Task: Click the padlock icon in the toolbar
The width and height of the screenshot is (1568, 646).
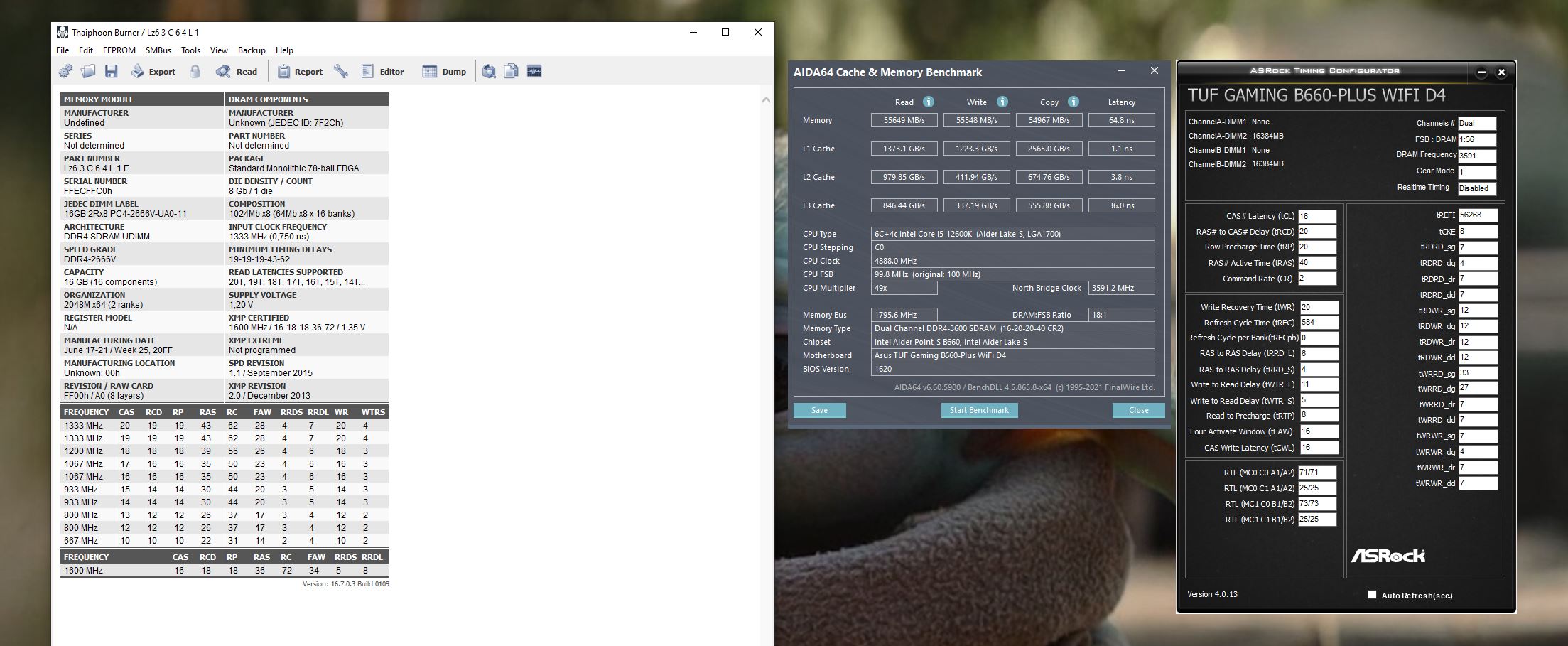Action: point(195,71)
